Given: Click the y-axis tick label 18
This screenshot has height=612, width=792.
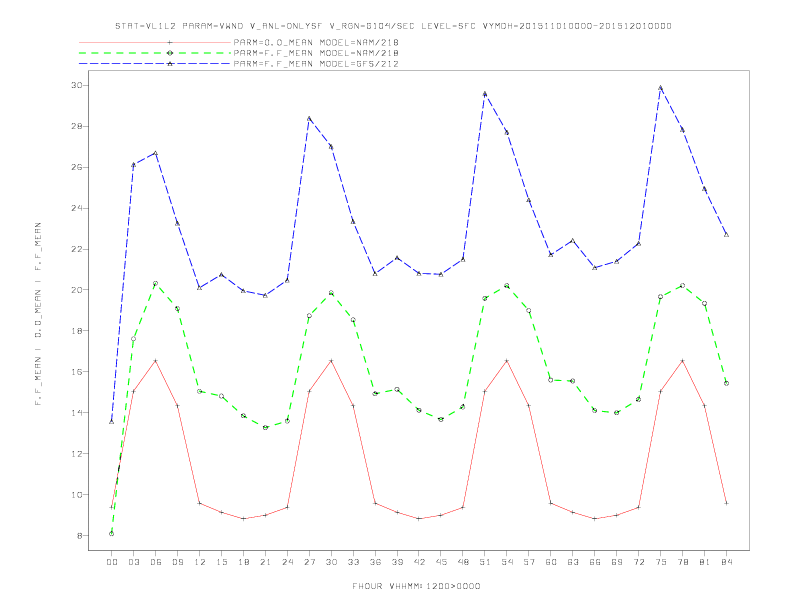Looking at the screenshot, I should [x=76, y=331].
